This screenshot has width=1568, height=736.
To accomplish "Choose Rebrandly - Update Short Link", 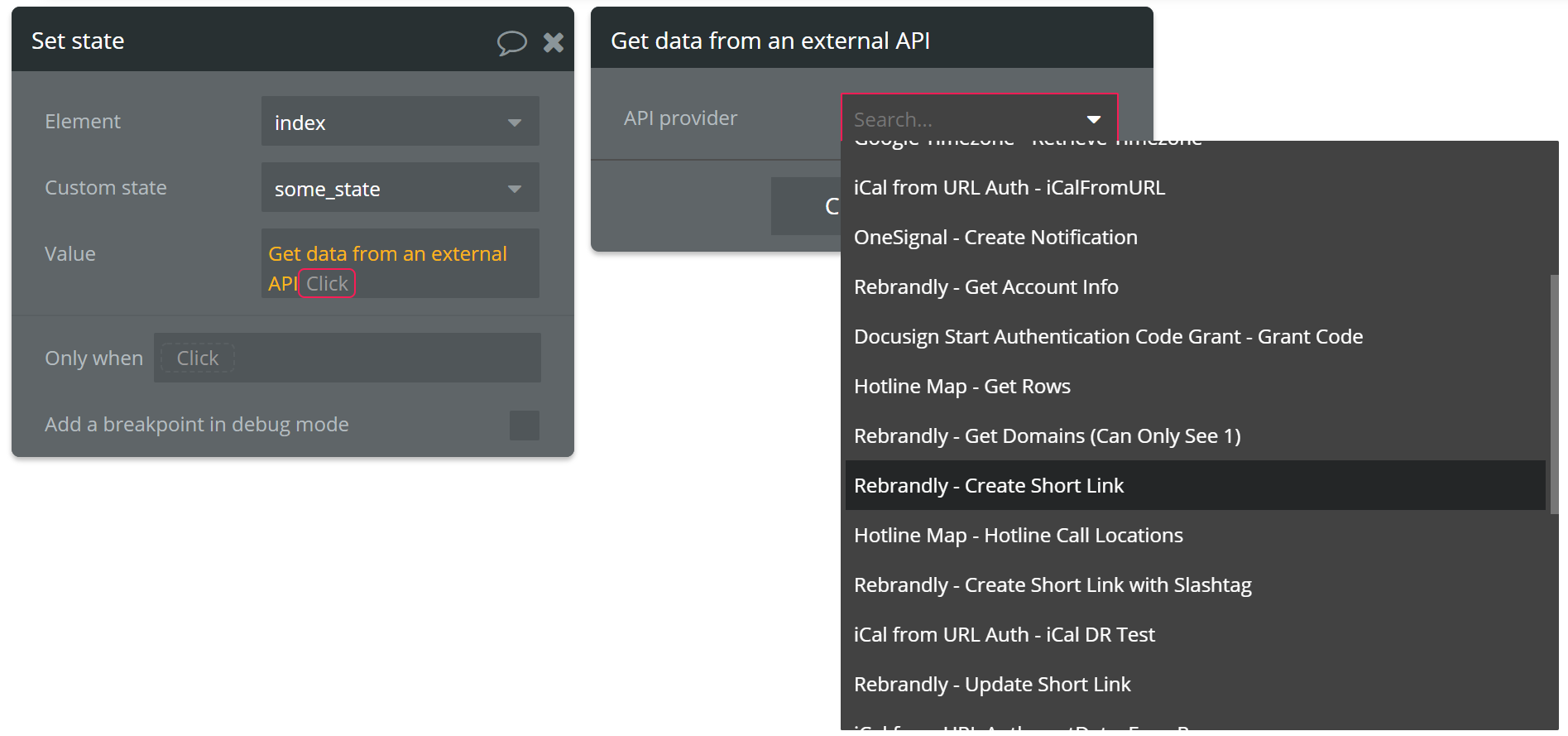I will point(992,685).
